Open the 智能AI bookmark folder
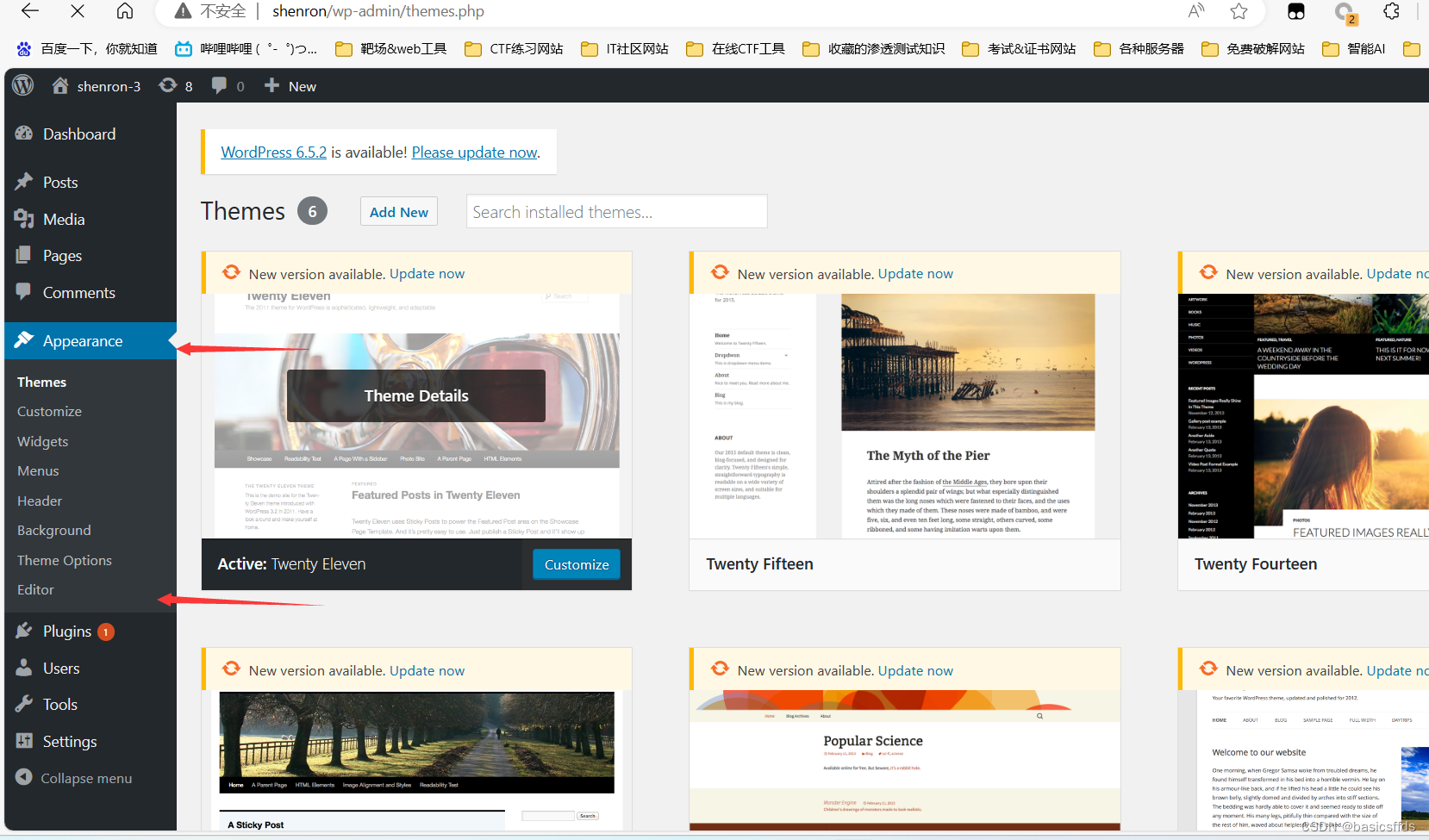Image resolution: width=1429 pixels, height=840 pixels. (1354, 49)
